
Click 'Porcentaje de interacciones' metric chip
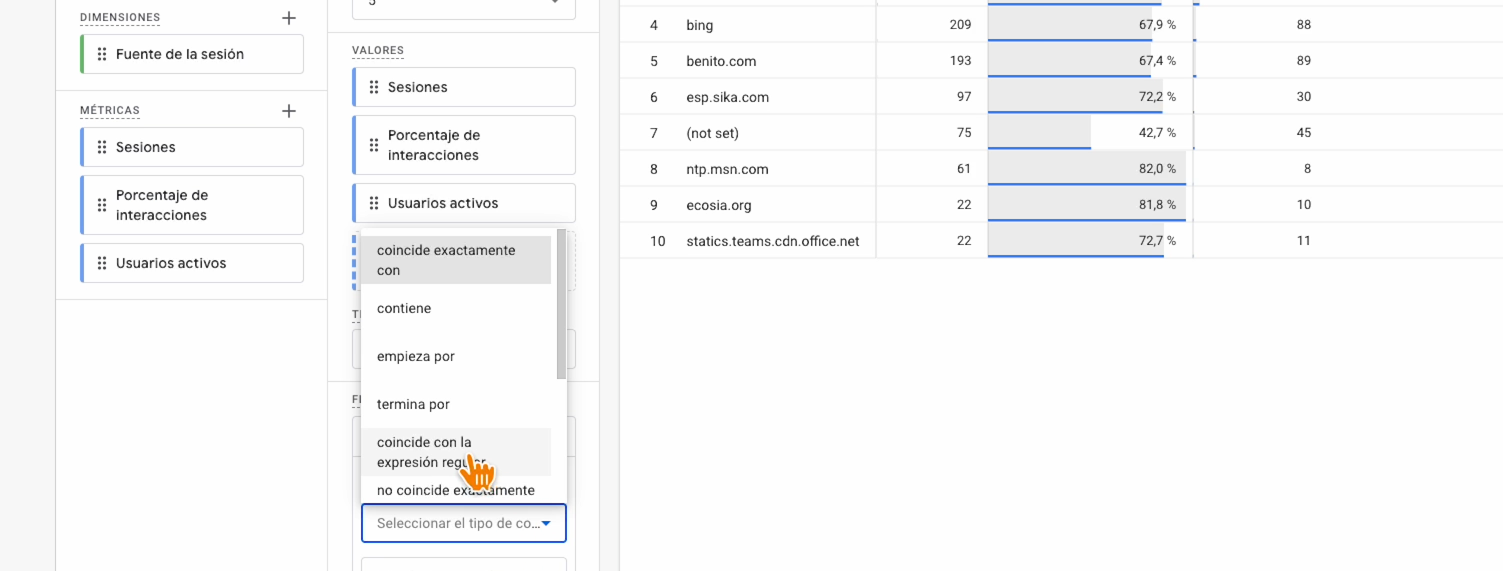point(192,205)
